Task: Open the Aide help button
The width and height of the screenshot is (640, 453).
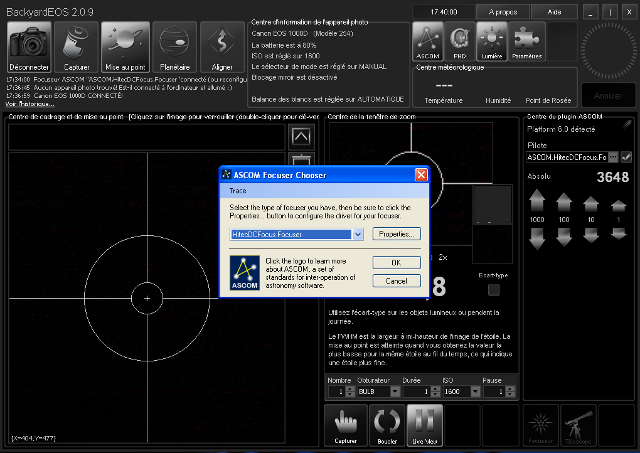Action: click(x=554, y=12)
